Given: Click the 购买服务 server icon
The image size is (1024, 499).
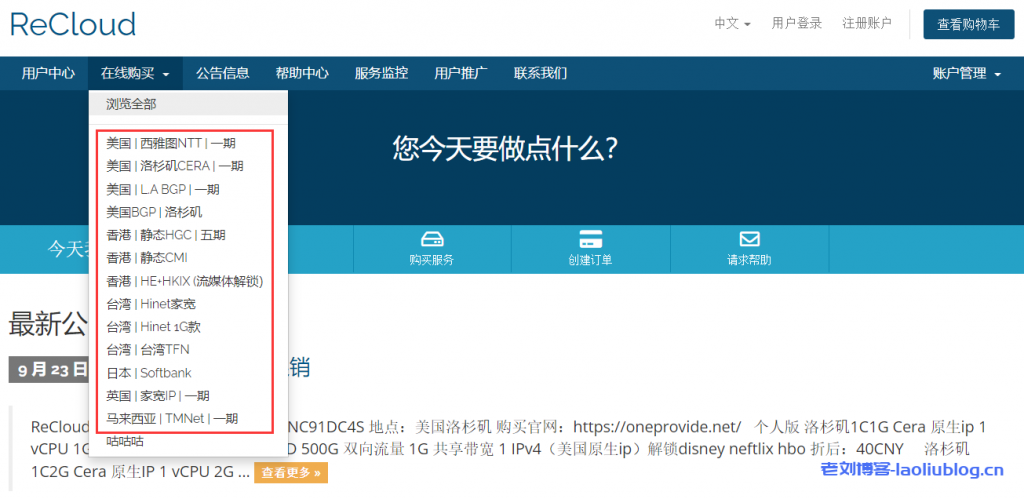Looking at the screenshot, I should click(431, 240).
